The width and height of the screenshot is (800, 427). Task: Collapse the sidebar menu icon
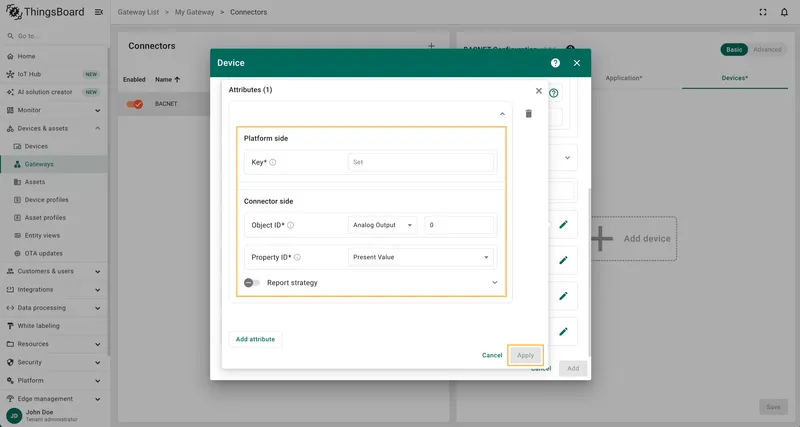click(x=99, y=12)
